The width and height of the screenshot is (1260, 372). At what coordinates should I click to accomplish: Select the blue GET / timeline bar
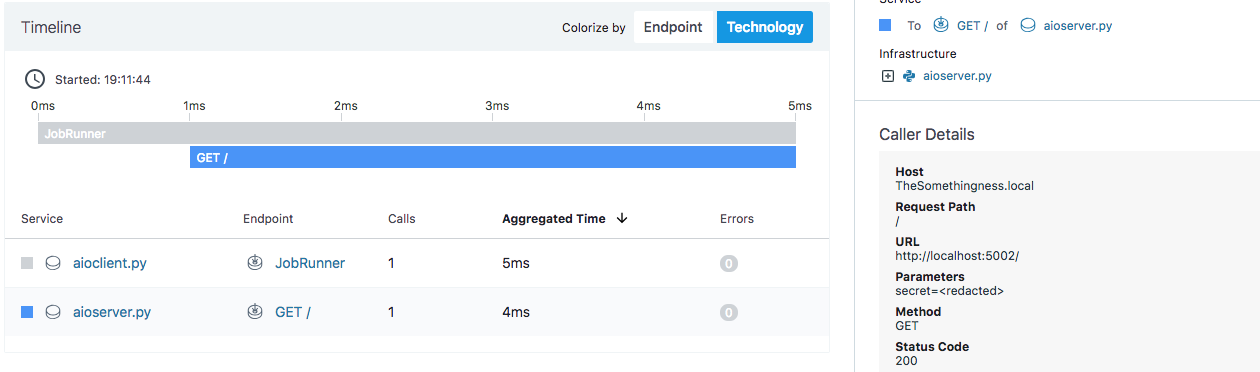tap(493, 157)
